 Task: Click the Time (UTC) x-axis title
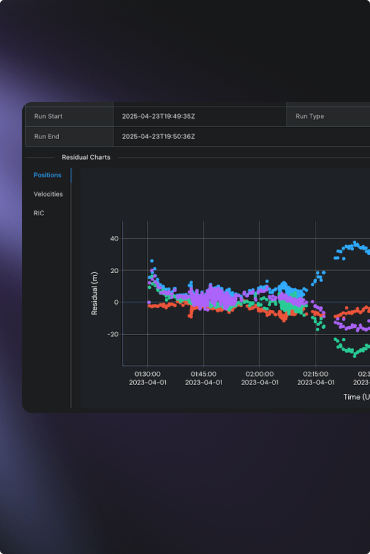coord(357,397)
